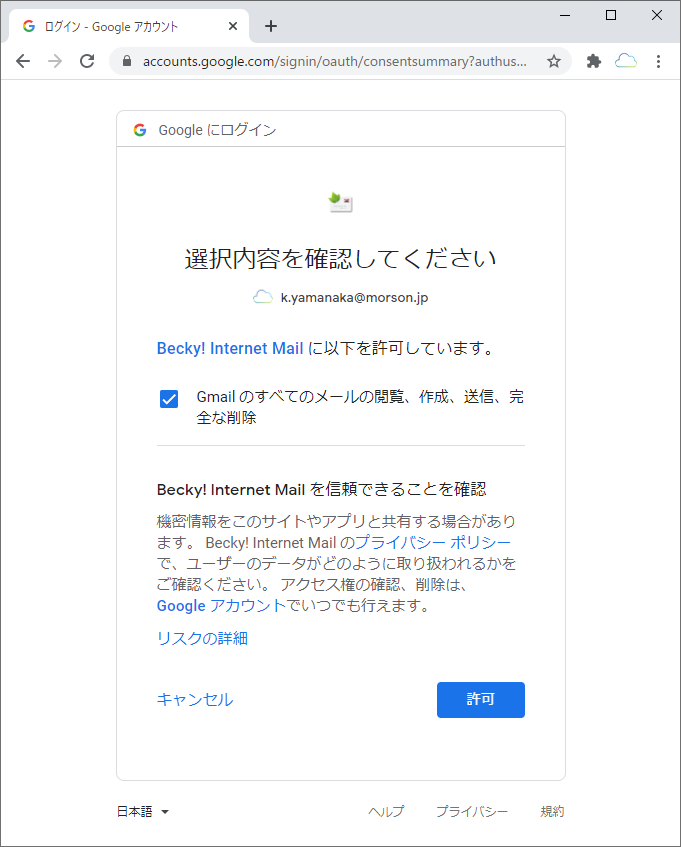This screenshot has height=847, width=681.
Task: Open the プライバシー ポリシー link
Action: click(433, 542)
